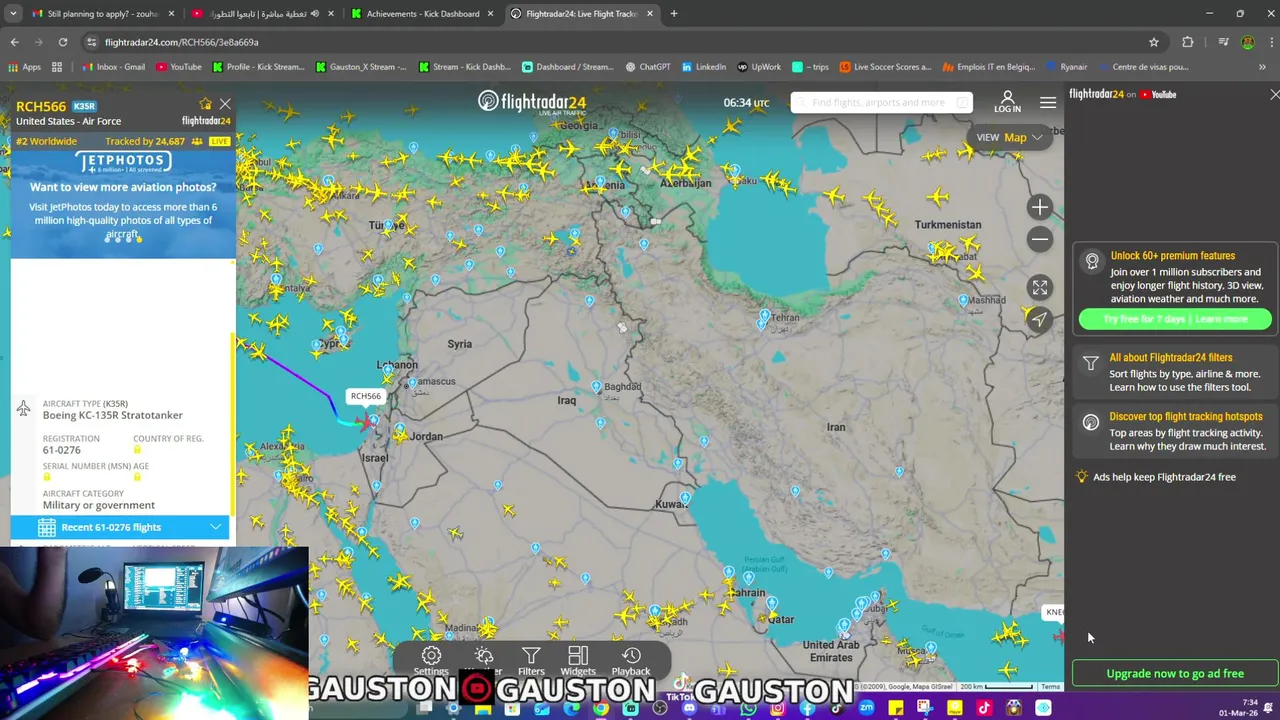Select the RCH566 flight label on map
Viewport: 1280px width, 720px height.
(365, 396)
